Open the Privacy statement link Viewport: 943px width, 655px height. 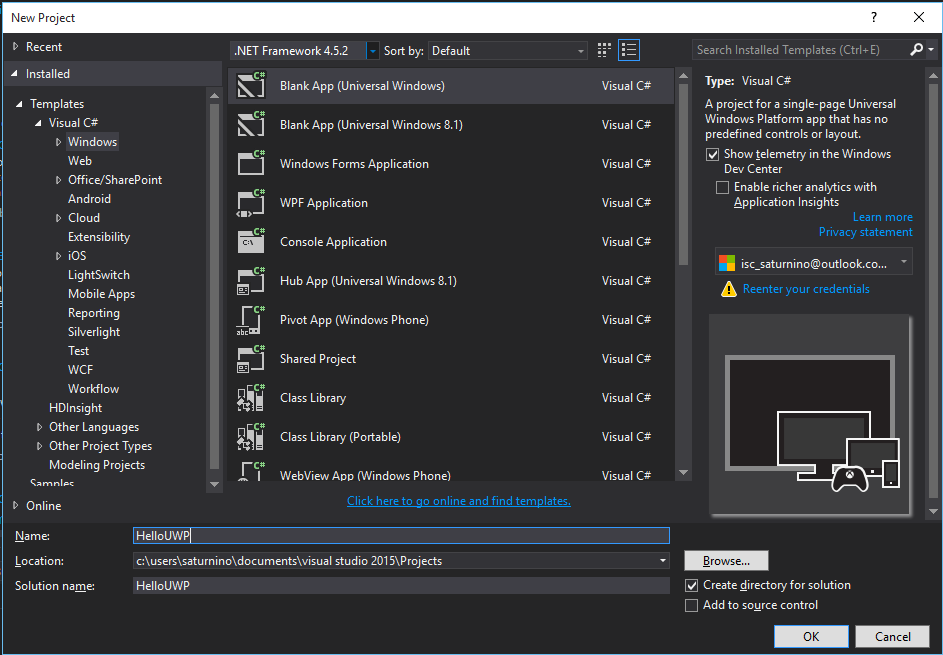click(x=865, y=232)
